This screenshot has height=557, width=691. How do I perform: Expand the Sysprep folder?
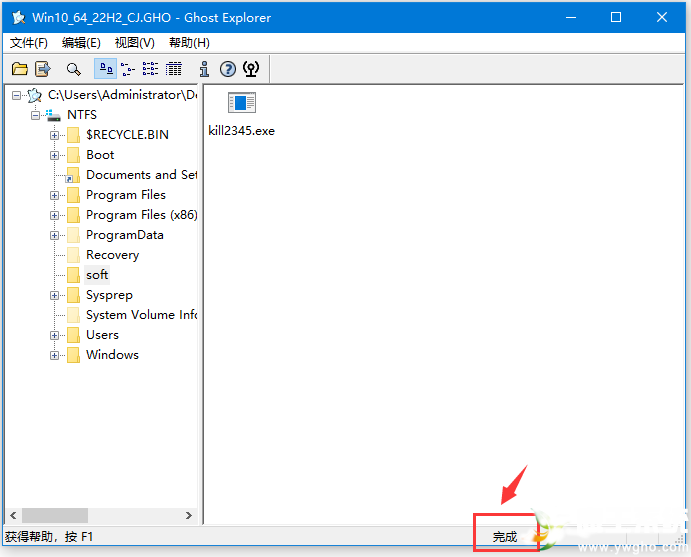coord(54,295)
